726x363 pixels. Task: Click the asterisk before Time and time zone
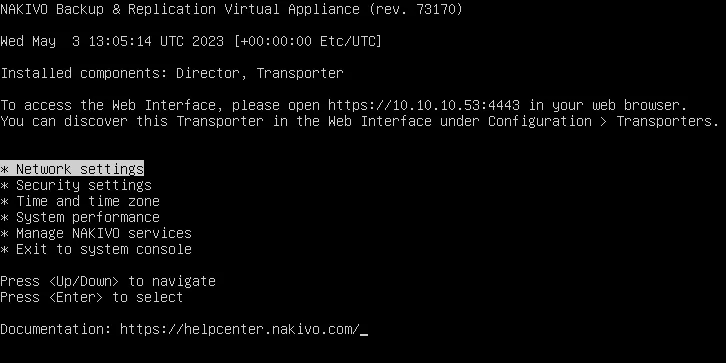pyautogui.click(x=4, y=202)
